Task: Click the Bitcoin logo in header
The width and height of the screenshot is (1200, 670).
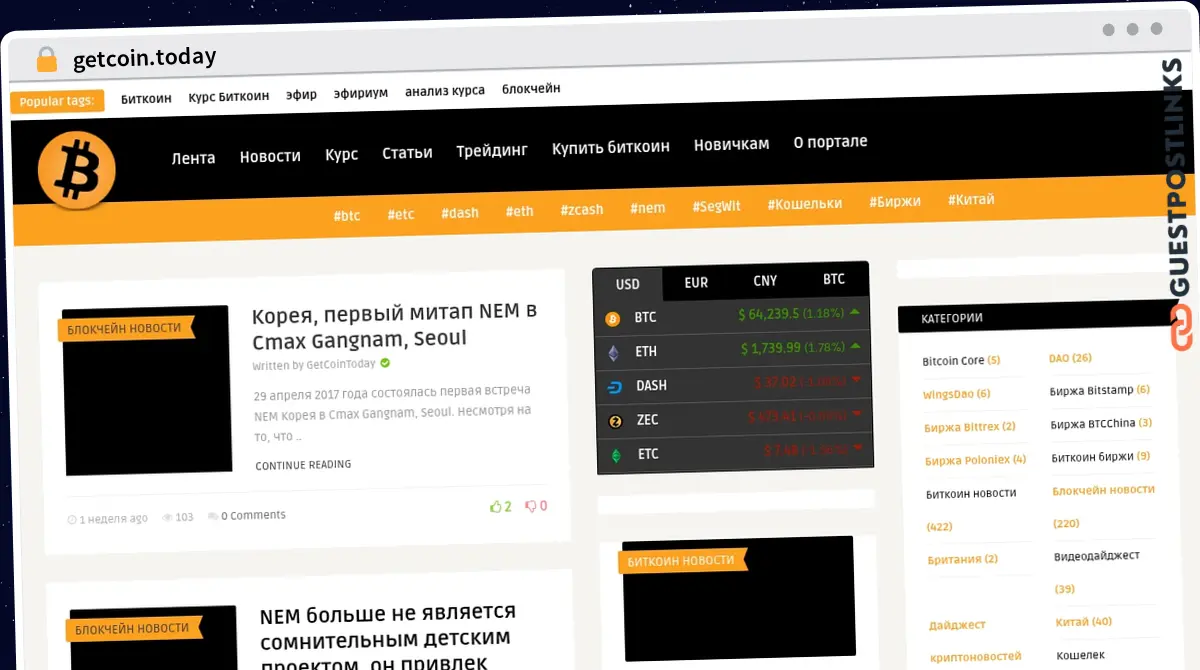Action: click(76, 170)
